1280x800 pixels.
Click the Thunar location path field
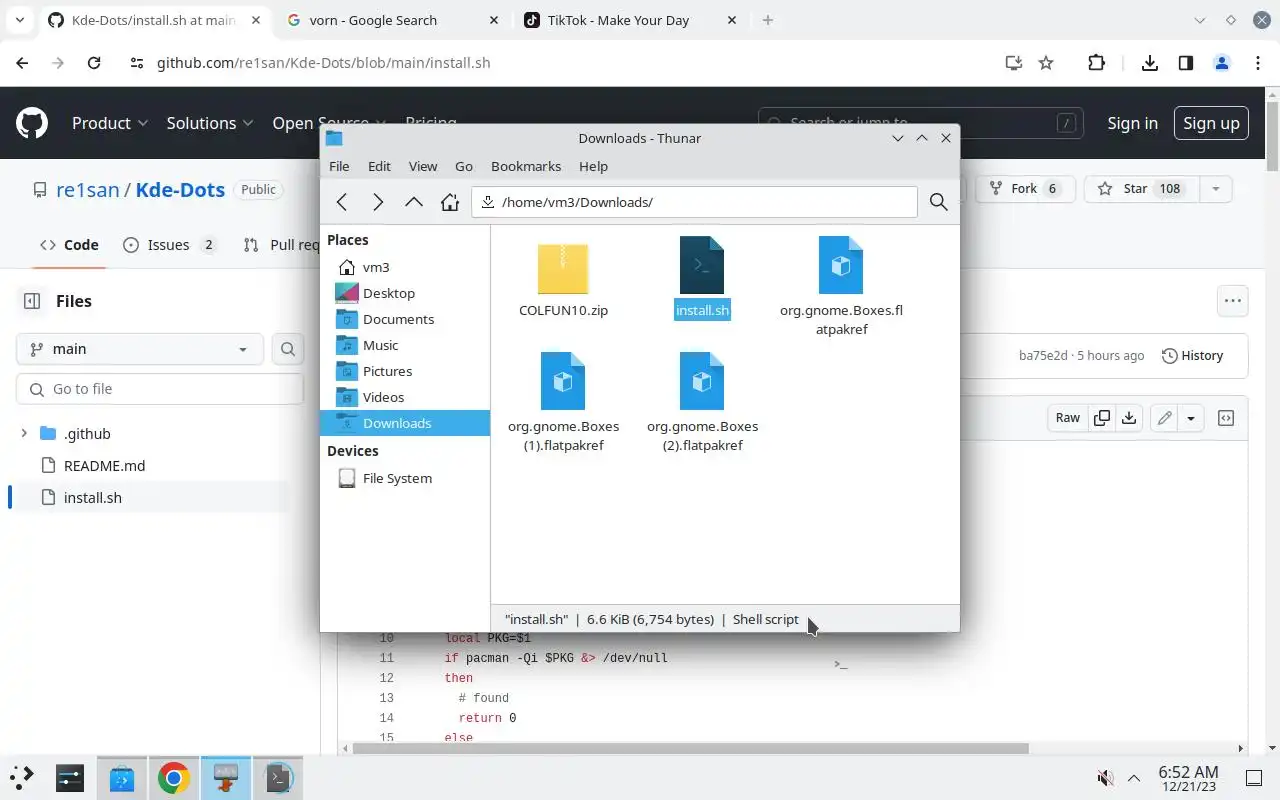(694, 202)
